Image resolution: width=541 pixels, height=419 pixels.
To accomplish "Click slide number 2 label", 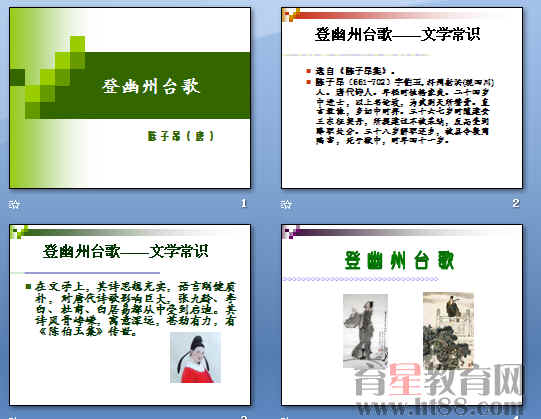I will (x=516, y=203).
